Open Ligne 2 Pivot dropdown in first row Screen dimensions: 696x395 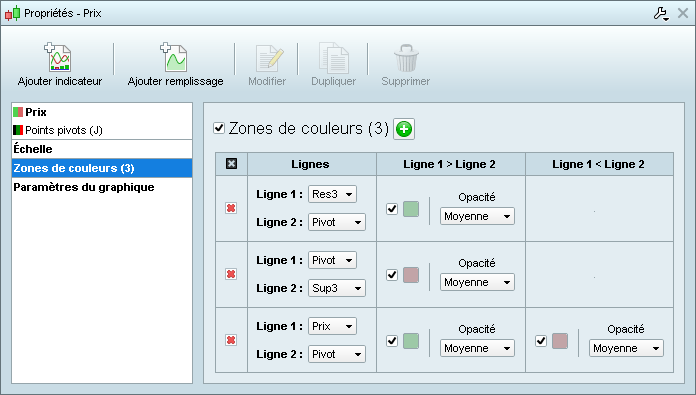click(x=337, y=222)
